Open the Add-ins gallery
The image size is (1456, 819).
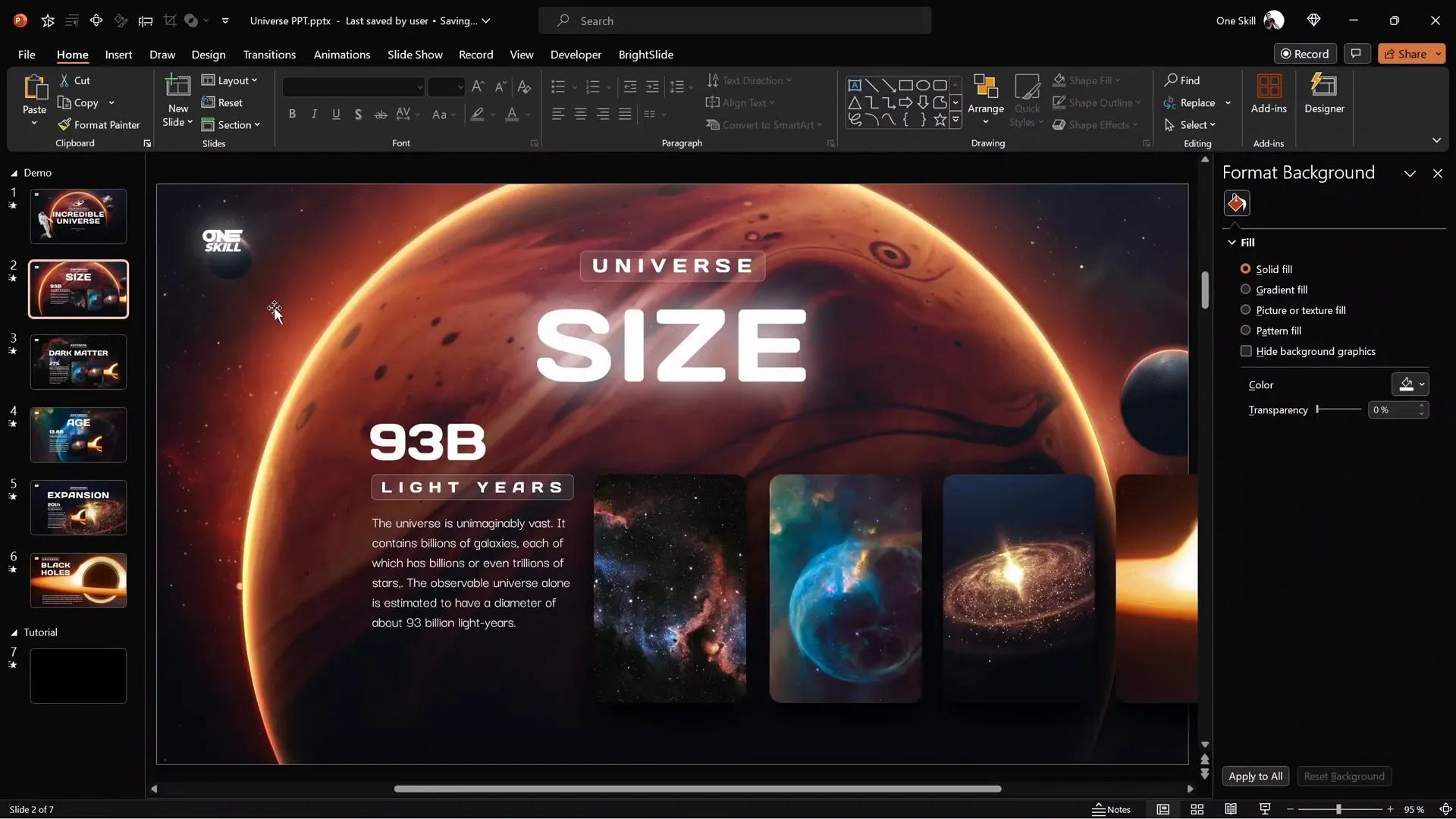coord(1269,94)
